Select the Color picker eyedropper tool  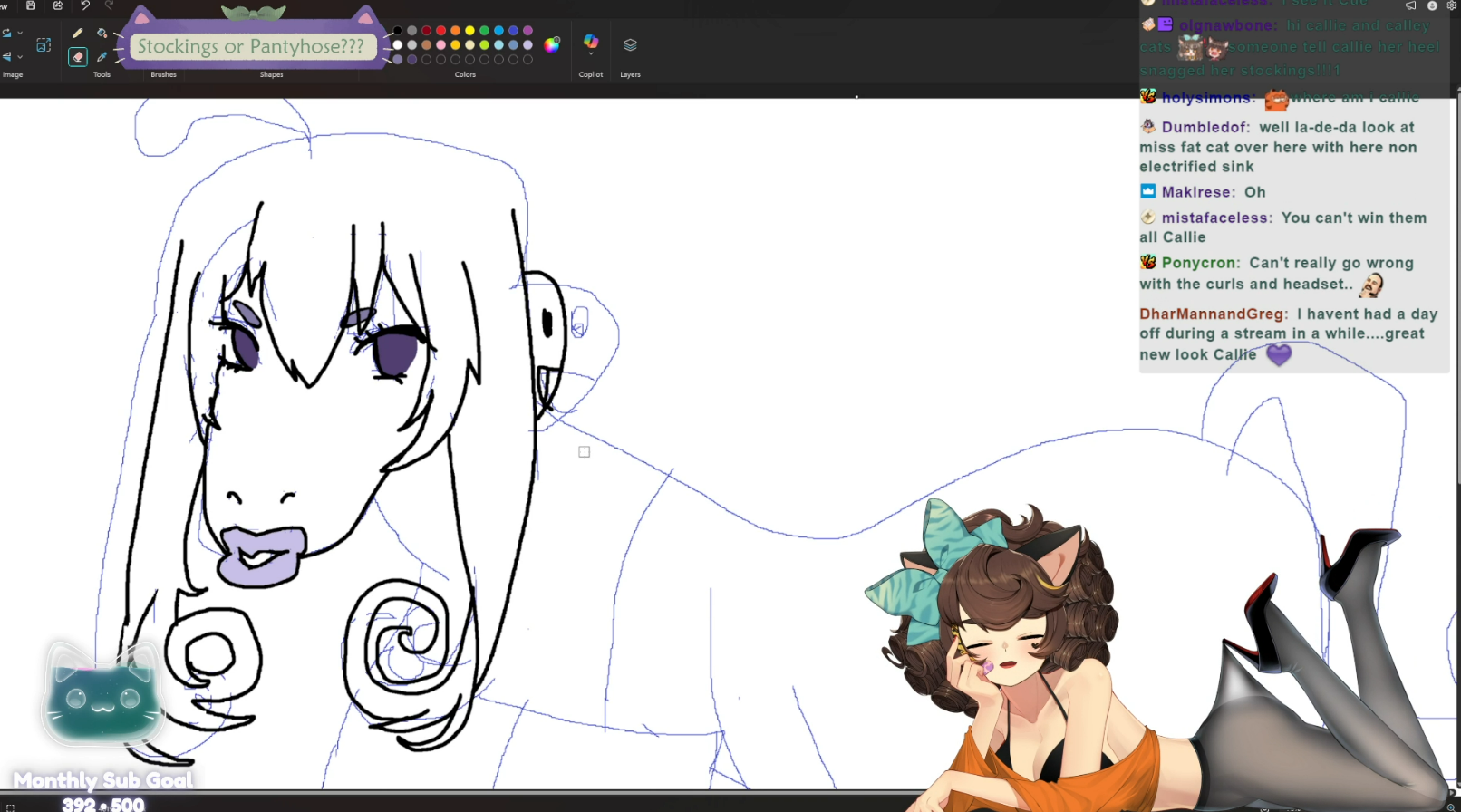102,56
